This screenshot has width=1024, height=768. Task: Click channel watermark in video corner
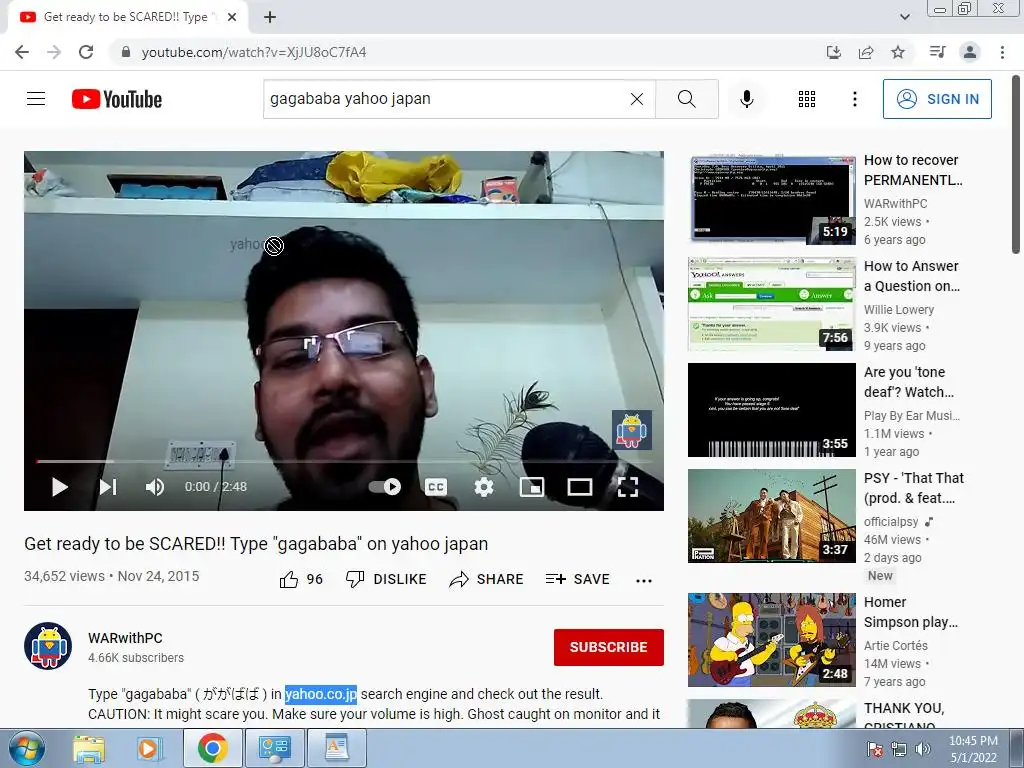pos(632,430)
